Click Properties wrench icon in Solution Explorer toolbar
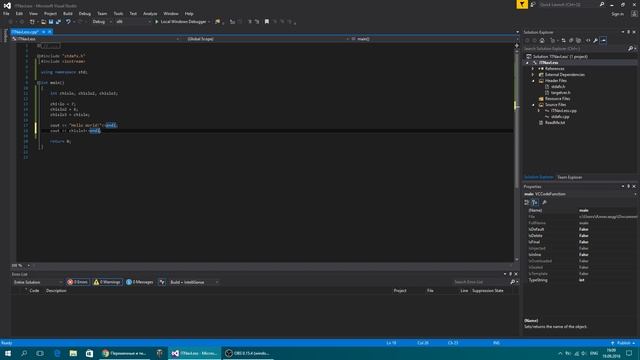The height and width of the screenshot is (360, 640). [x=596, y=40]
